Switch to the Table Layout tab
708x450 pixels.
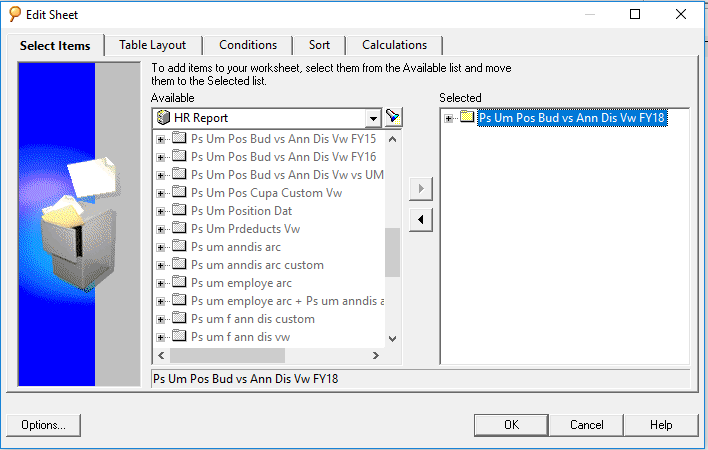[x=153, y=45]
